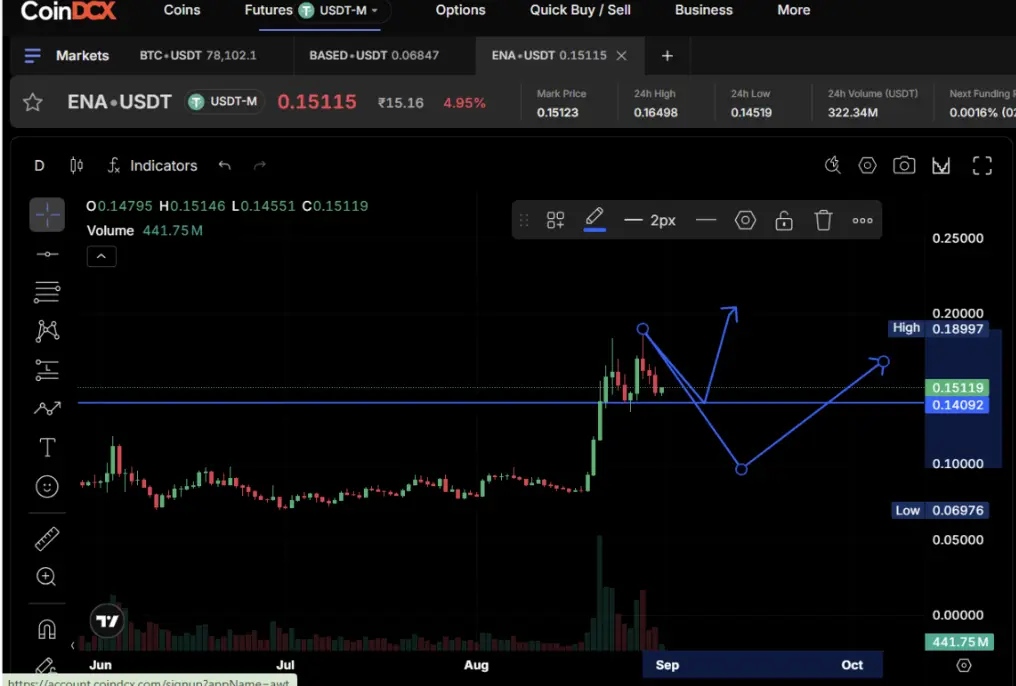Screen dimensions: 1016x686
Task: Click the 0.15119 current price label
Action: (957, 387)
